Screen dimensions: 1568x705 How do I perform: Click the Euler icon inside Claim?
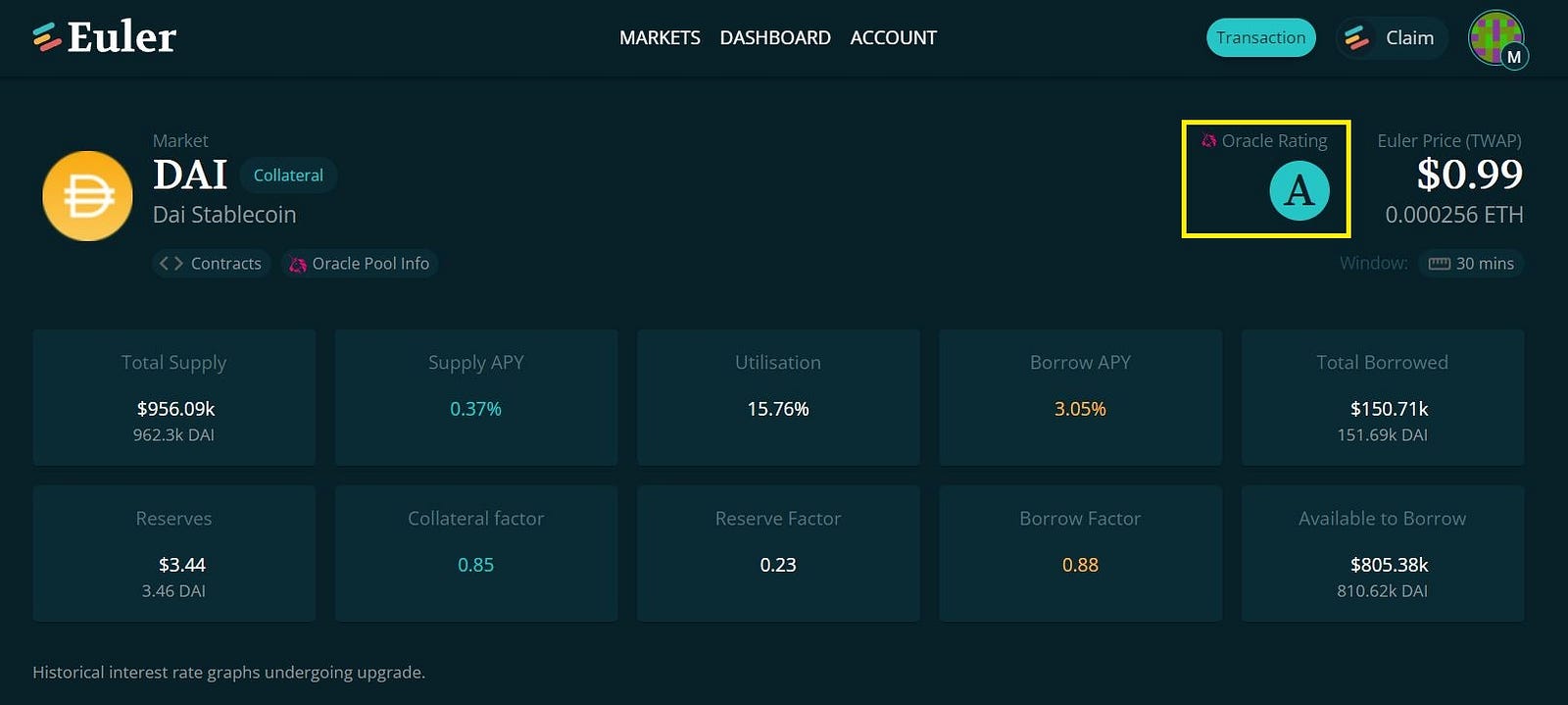(x=1357, y=37)
